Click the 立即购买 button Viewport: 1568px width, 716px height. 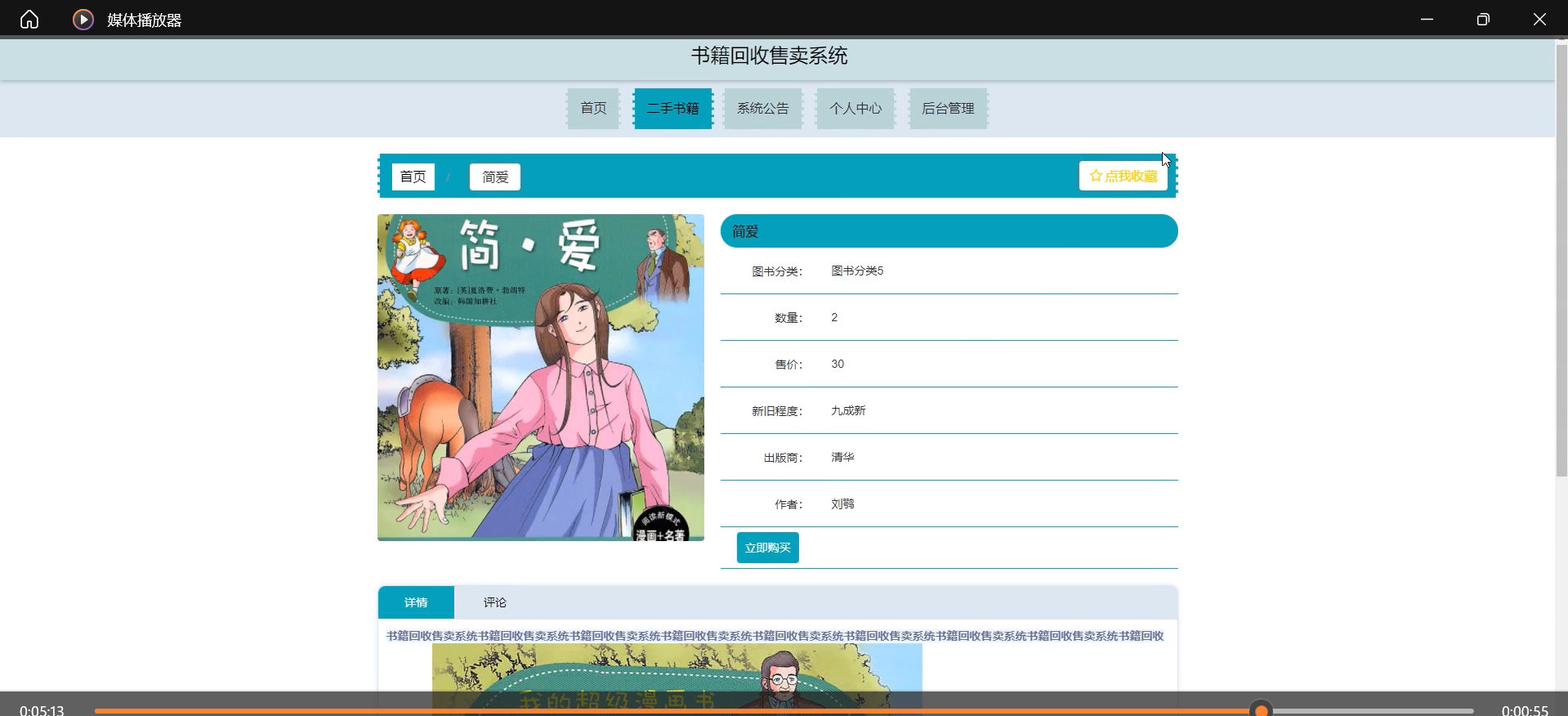pyautogui.click(x=767, y=548)
